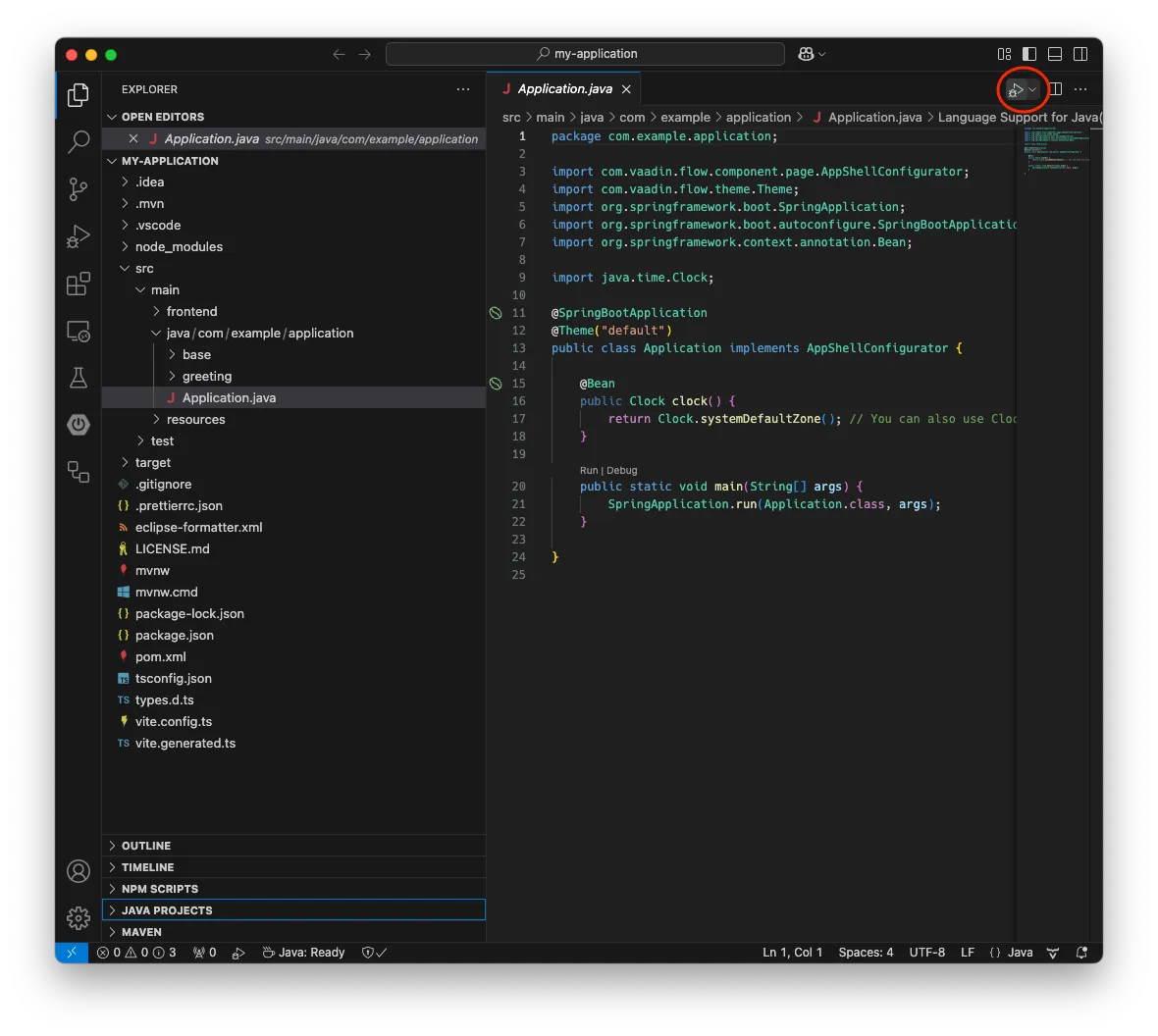This screenshot has height=1036, width=1158.
Task: Open the Testing view flask icon
Action: tap(78, 378)
